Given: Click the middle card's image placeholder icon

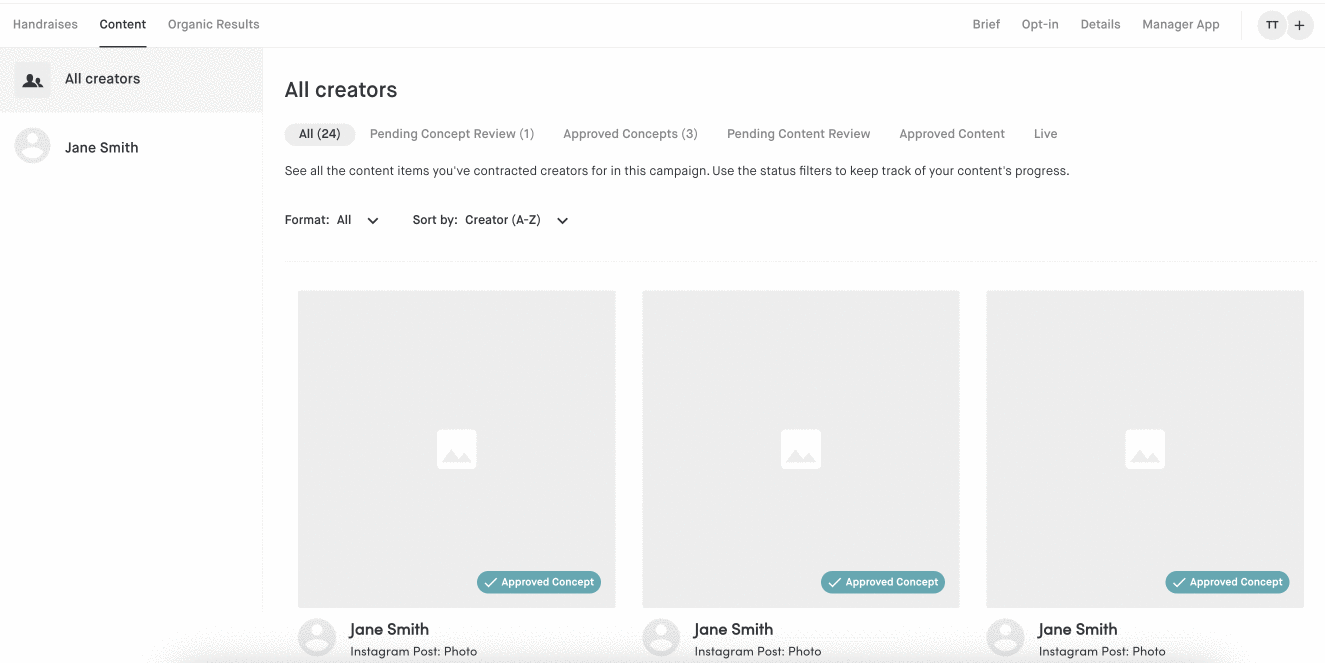Looking at the screenshot, I should [800, 450].
